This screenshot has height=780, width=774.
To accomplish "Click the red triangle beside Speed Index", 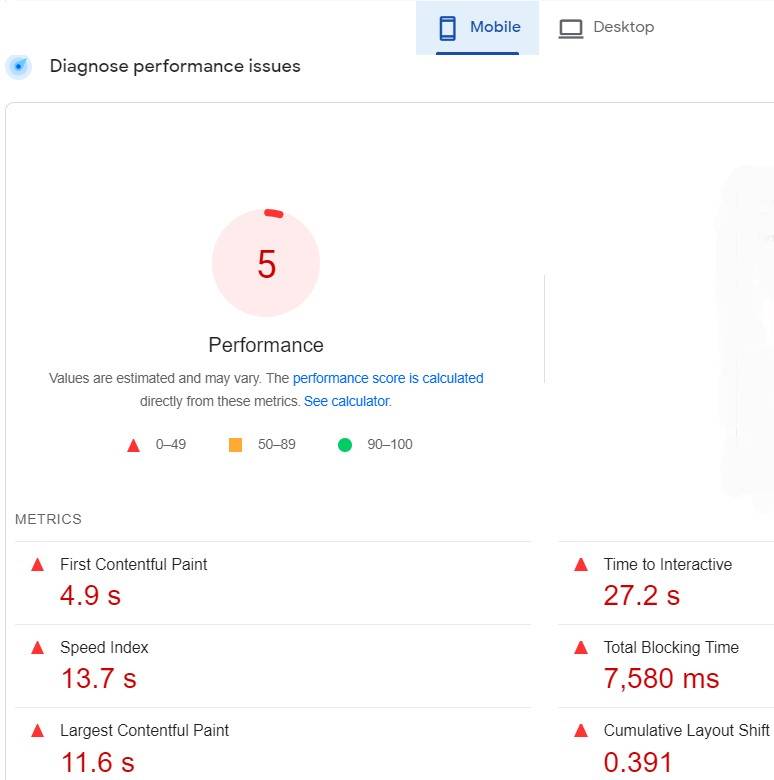I will tap(37, 648).
